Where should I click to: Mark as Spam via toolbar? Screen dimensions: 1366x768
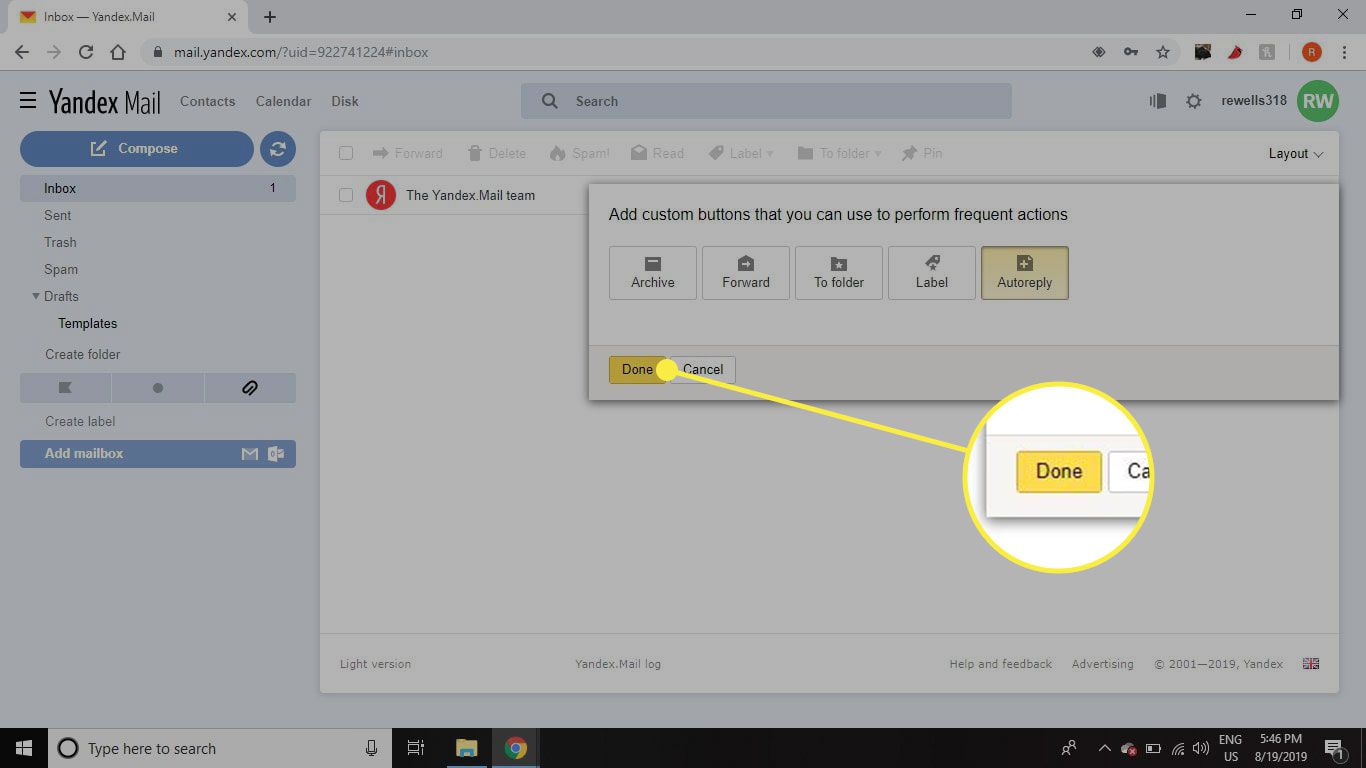point(579,153)
